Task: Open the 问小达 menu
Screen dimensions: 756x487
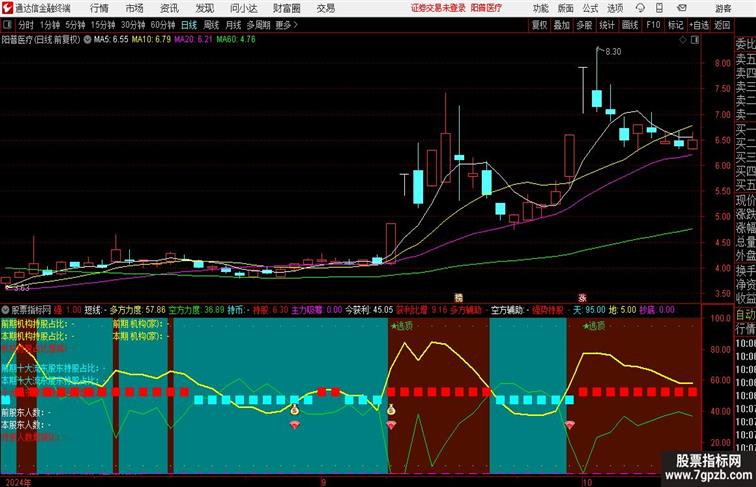Action: (x=244, y=8)
